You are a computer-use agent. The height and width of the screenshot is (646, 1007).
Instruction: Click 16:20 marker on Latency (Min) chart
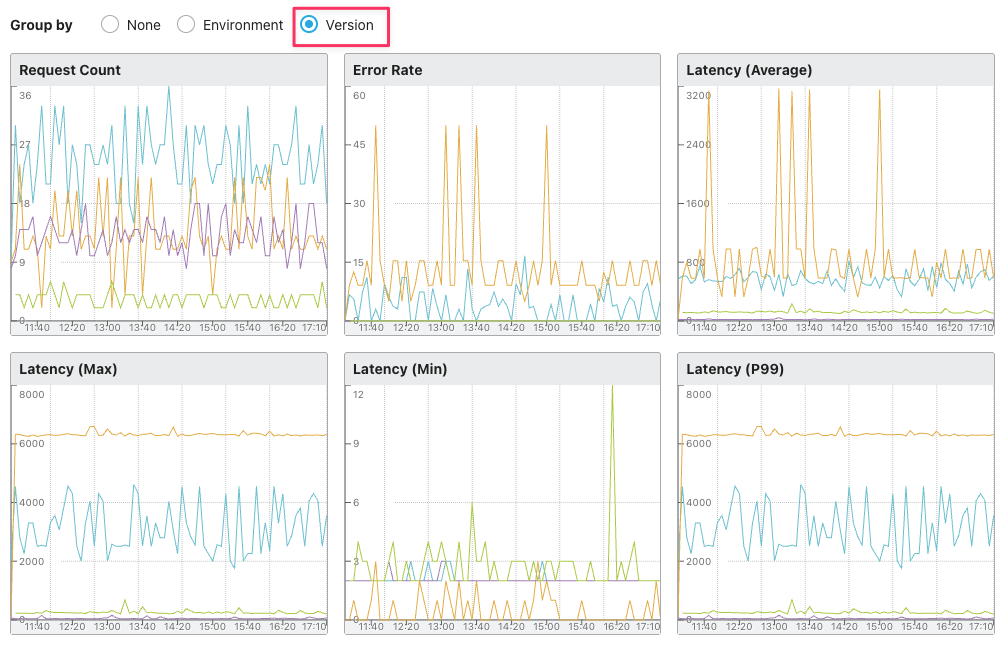[617, 626]
